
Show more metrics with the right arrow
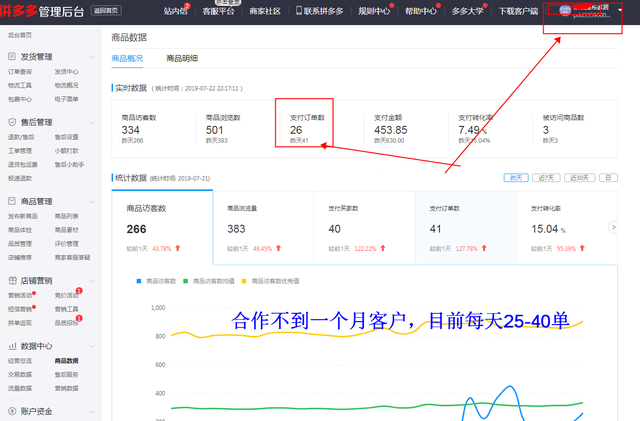613,227
